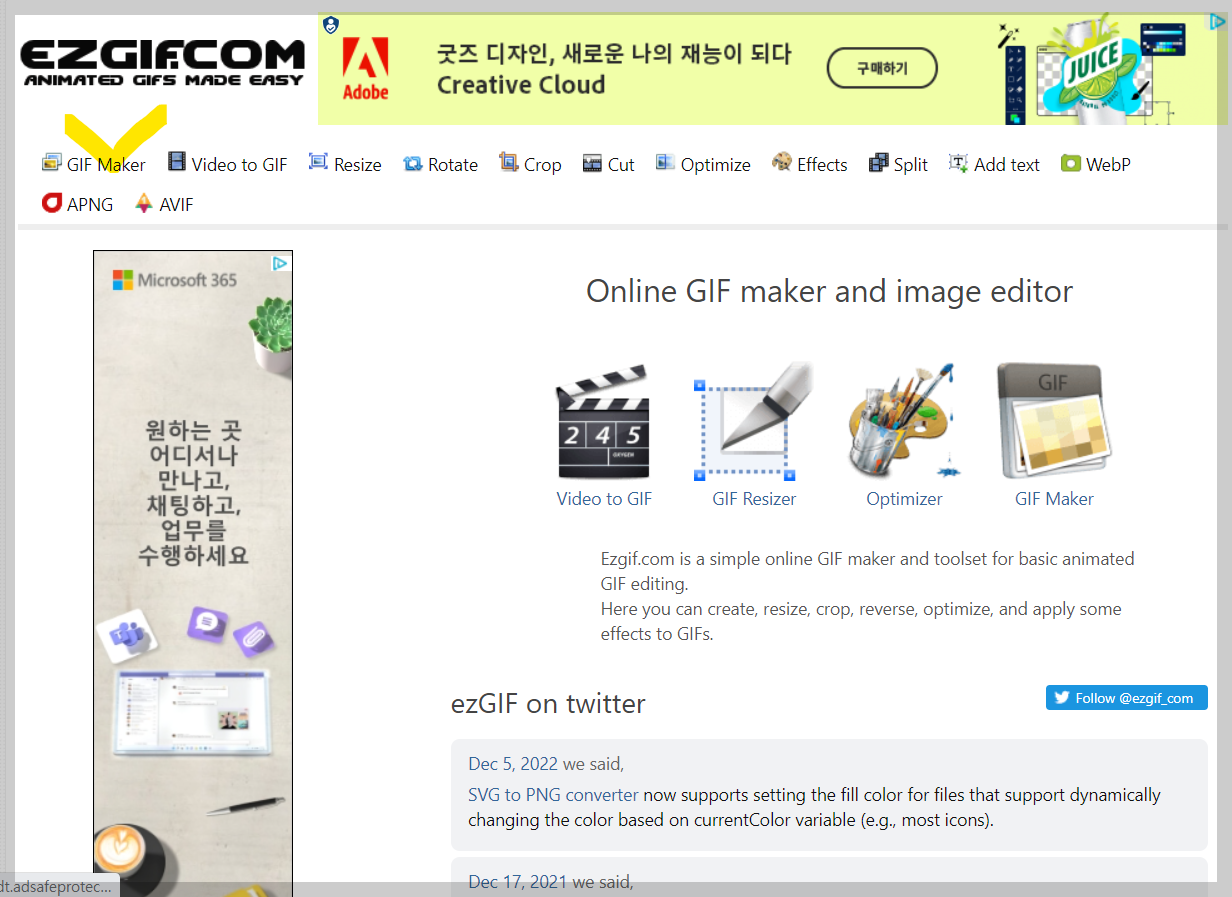1232x897 pixels.
Task: Click the WebP menu icon
Action: point(1071,163)
